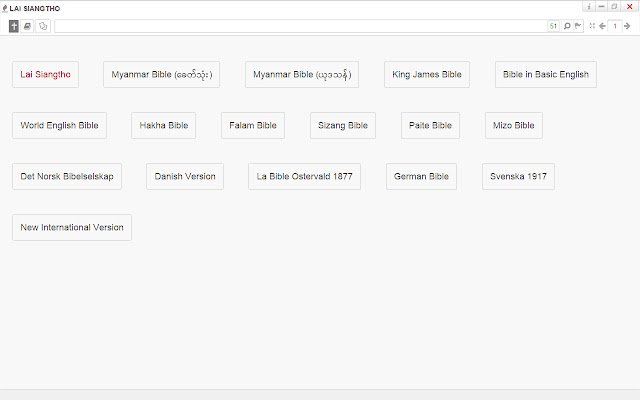Open Hakha Bible

click(164, 125)
